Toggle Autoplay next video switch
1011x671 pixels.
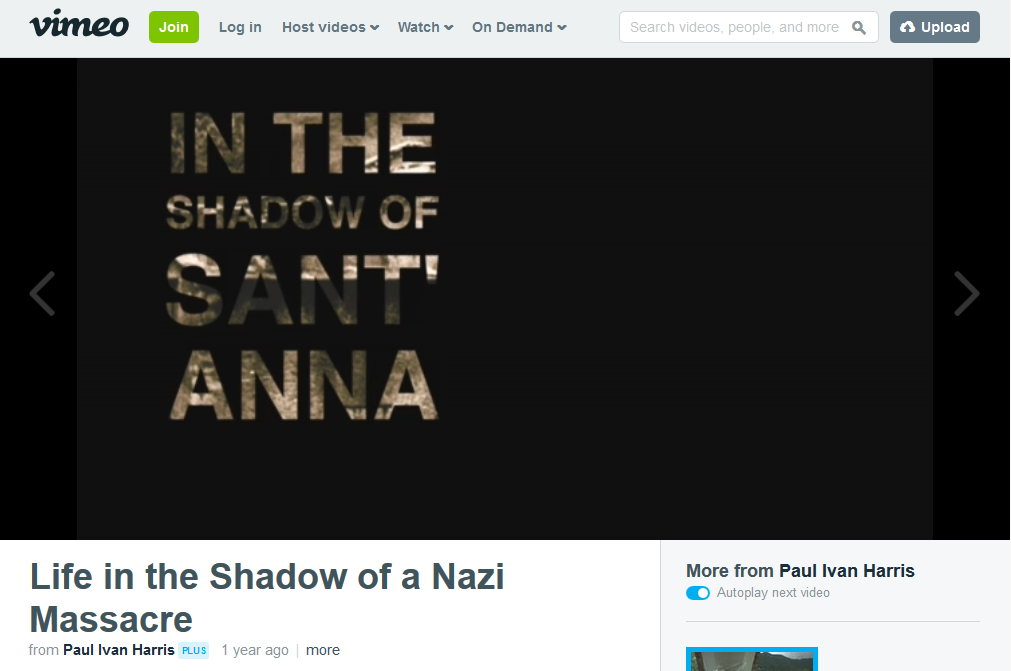pos(698,592)
